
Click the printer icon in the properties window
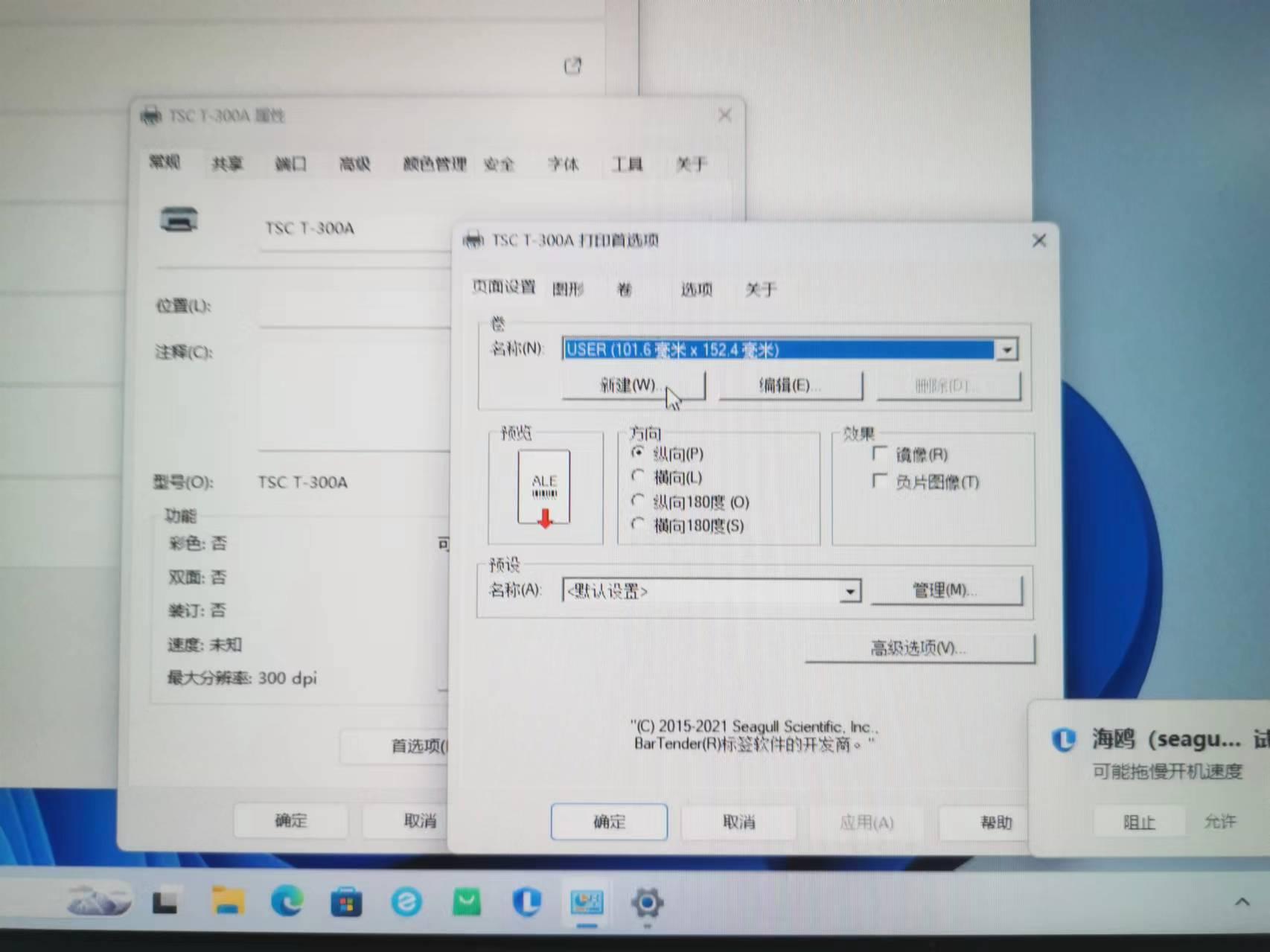click(x=179, y=220)
